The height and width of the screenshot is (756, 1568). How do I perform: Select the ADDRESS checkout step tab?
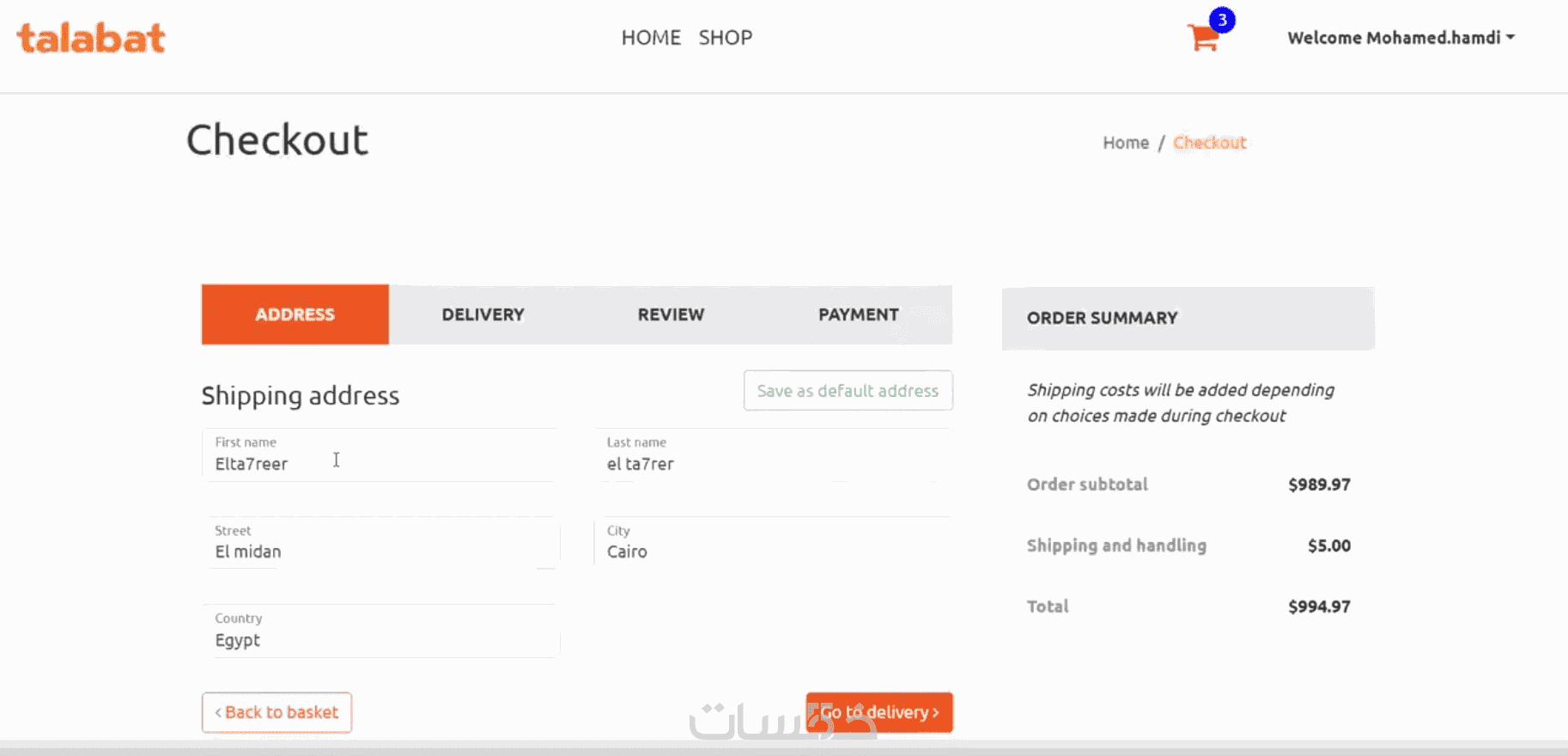click(295, 314)
